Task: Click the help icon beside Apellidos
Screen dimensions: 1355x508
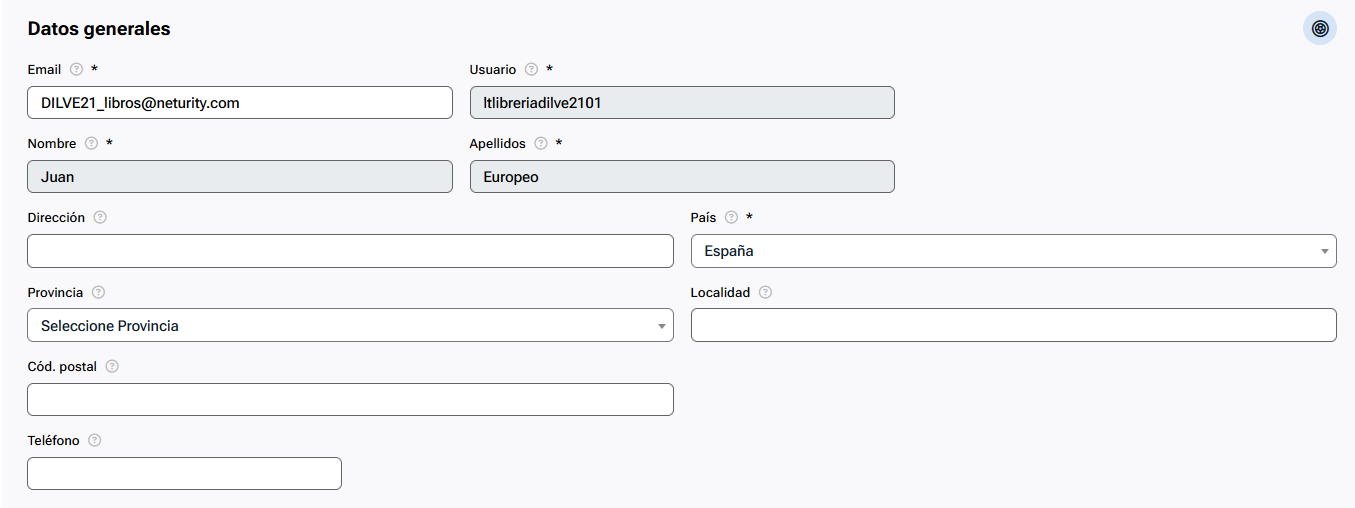Action: 541,143
